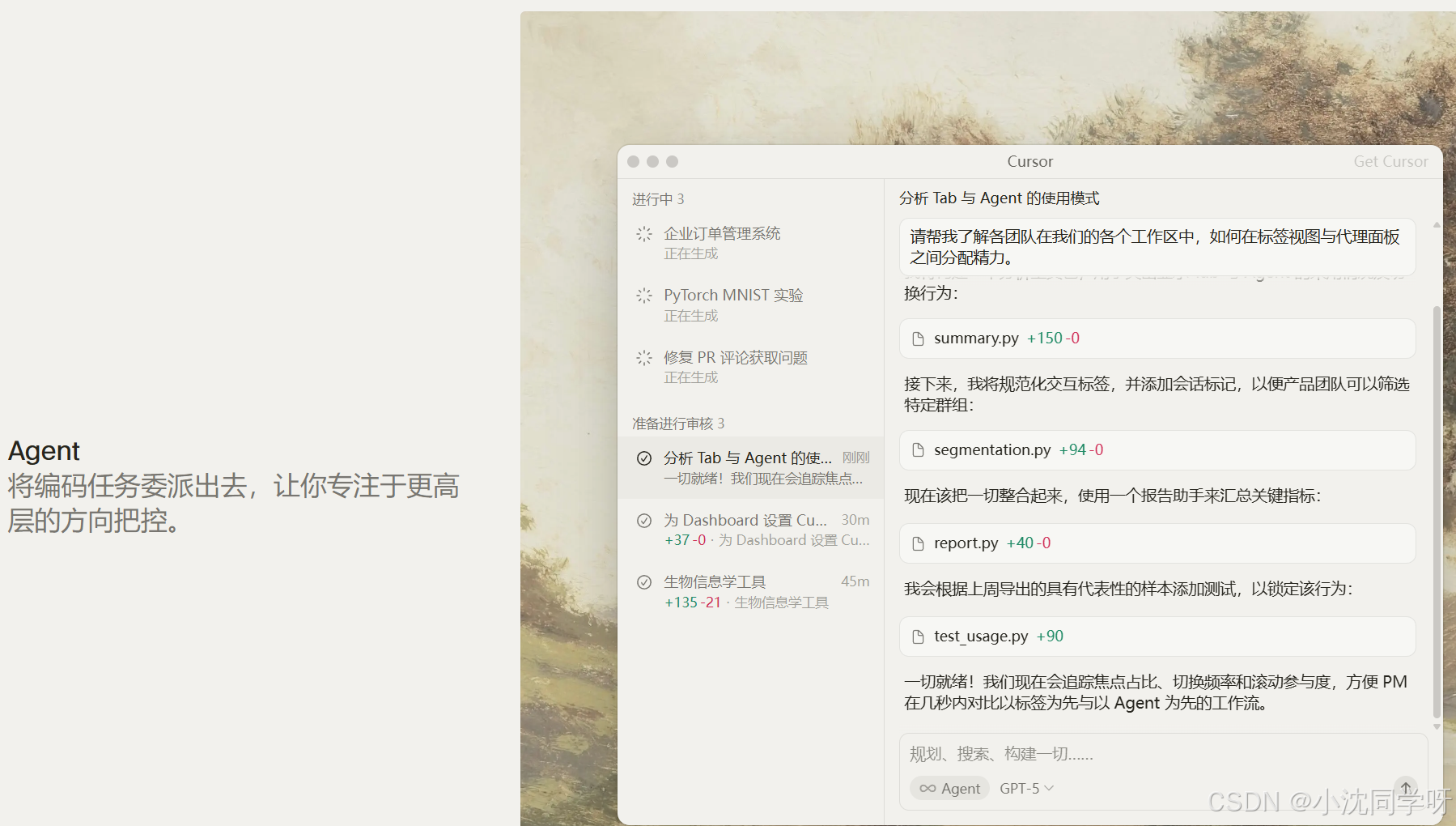The width and height of the screenshot is (1456, 826).
Task: Click the spinner icon beside 修复 PR 评论获取问题
Action: click(x=644, y=358)
